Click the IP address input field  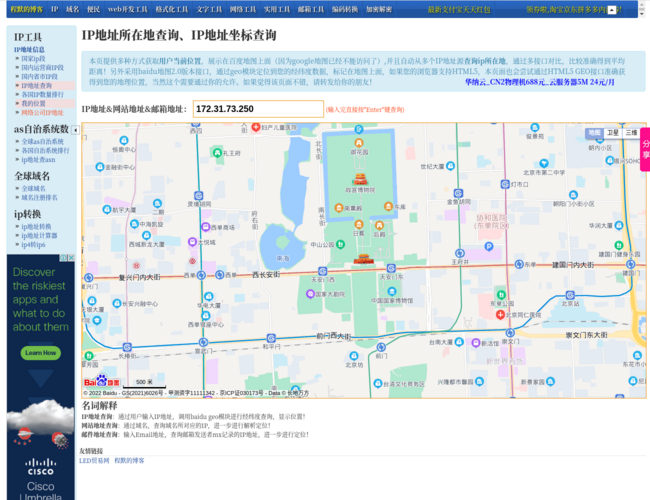(258, 108)
